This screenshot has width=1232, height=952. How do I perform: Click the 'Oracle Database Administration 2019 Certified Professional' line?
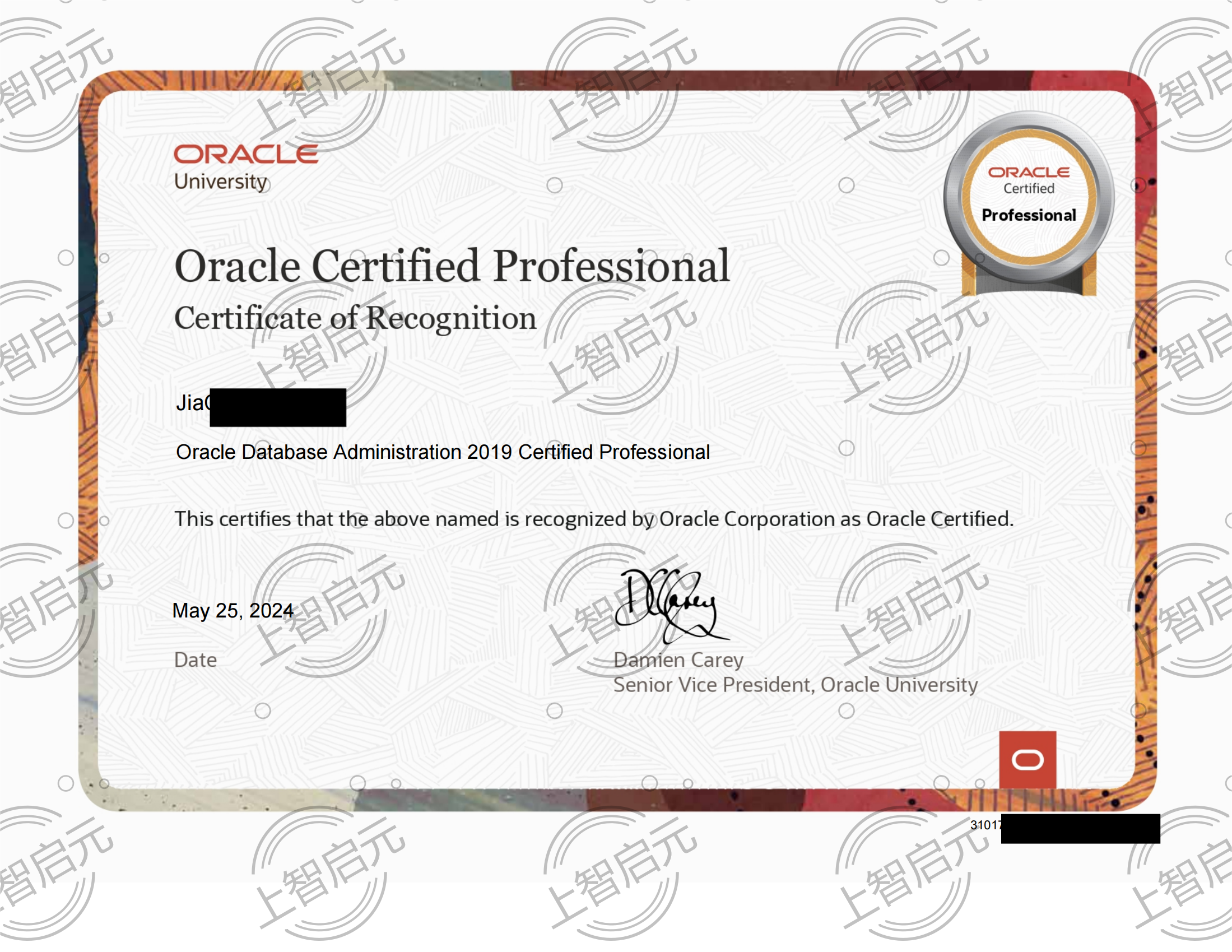(443, 452)
